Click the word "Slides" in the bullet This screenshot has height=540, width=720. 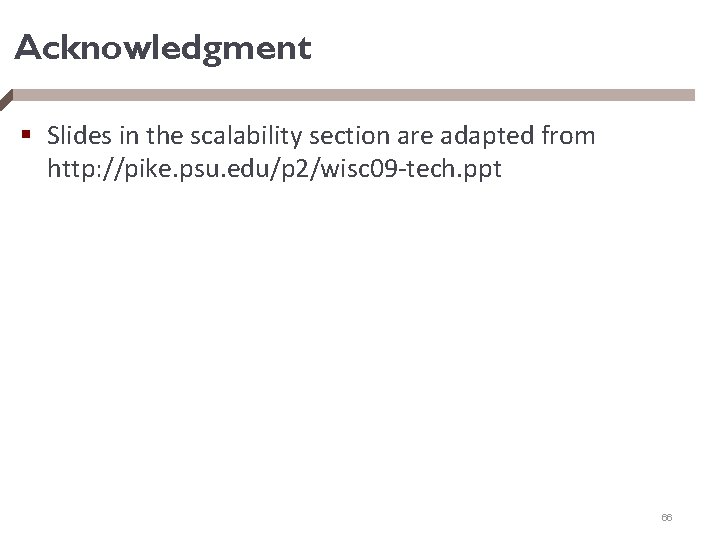coord(76,135)
